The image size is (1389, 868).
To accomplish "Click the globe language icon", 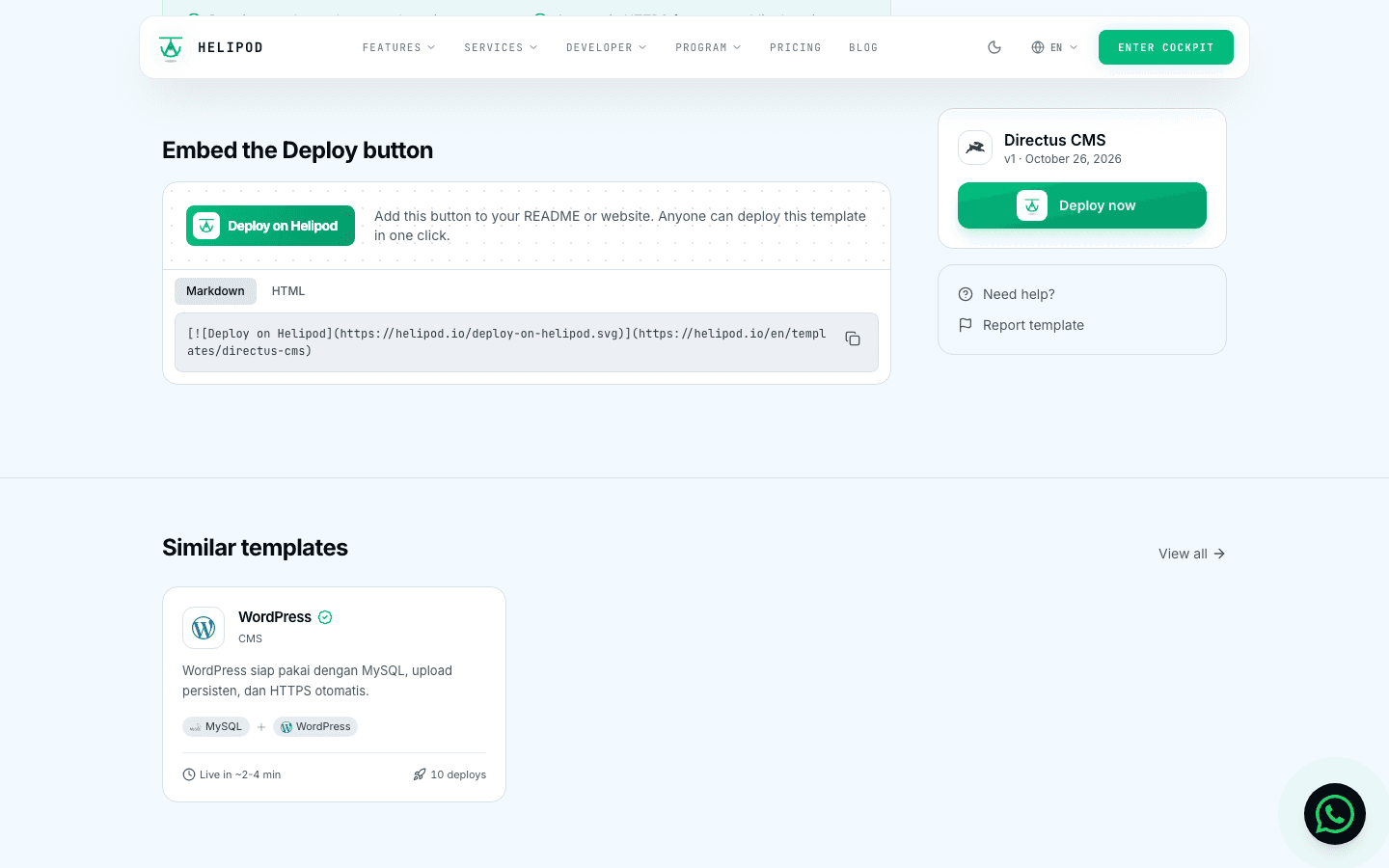I will pos(1038,47).
